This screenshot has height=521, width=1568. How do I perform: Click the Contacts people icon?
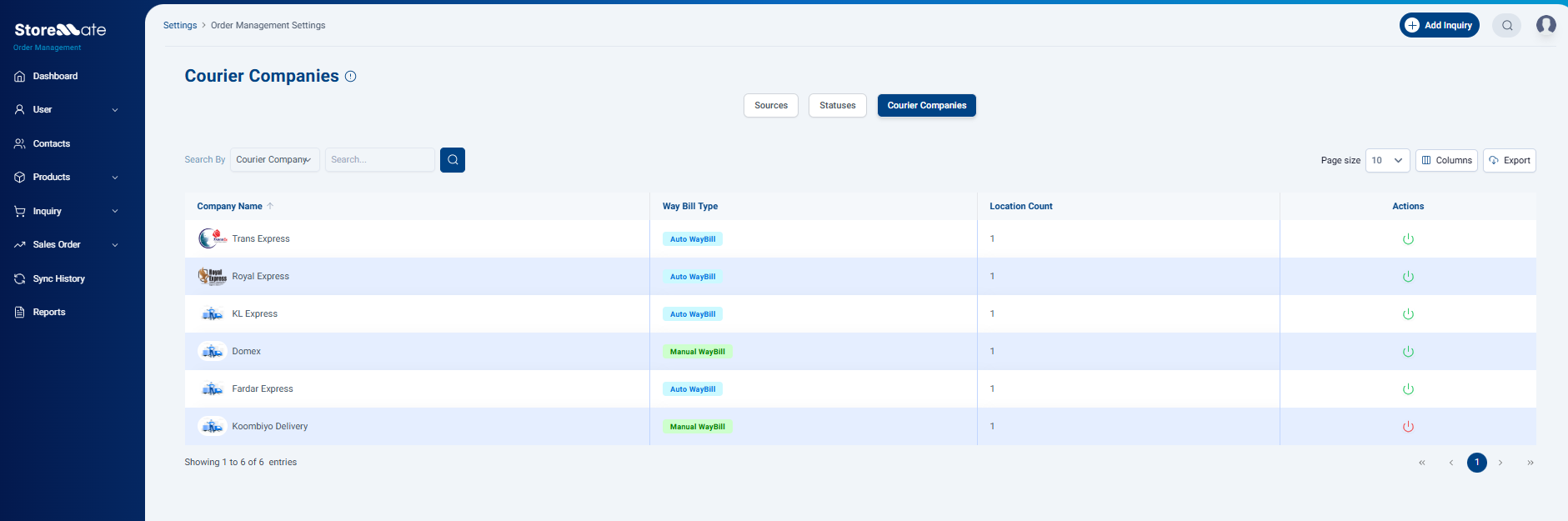pyautogui.click(x=20, y=144)
